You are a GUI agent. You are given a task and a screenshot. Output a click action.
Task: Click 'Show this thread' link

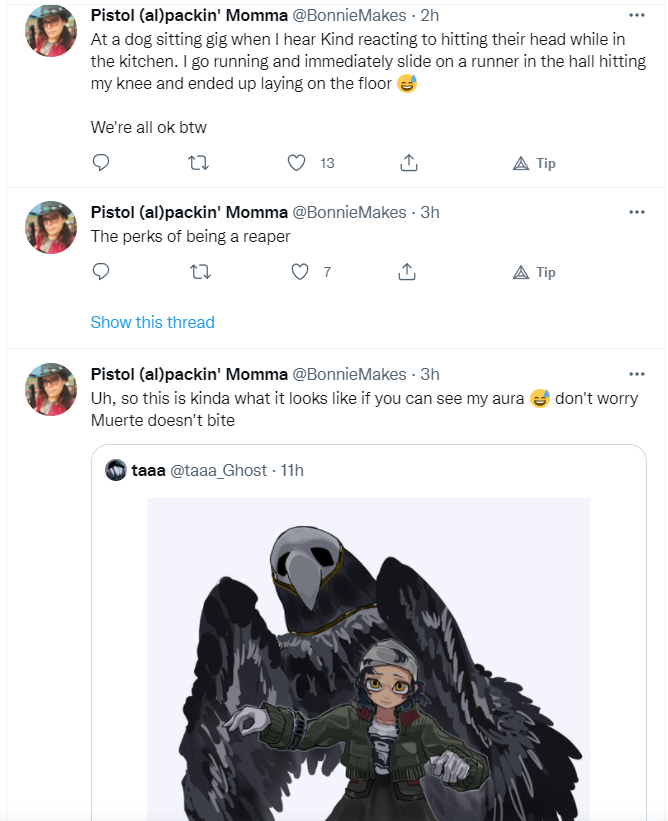click(x=152, y=322)
